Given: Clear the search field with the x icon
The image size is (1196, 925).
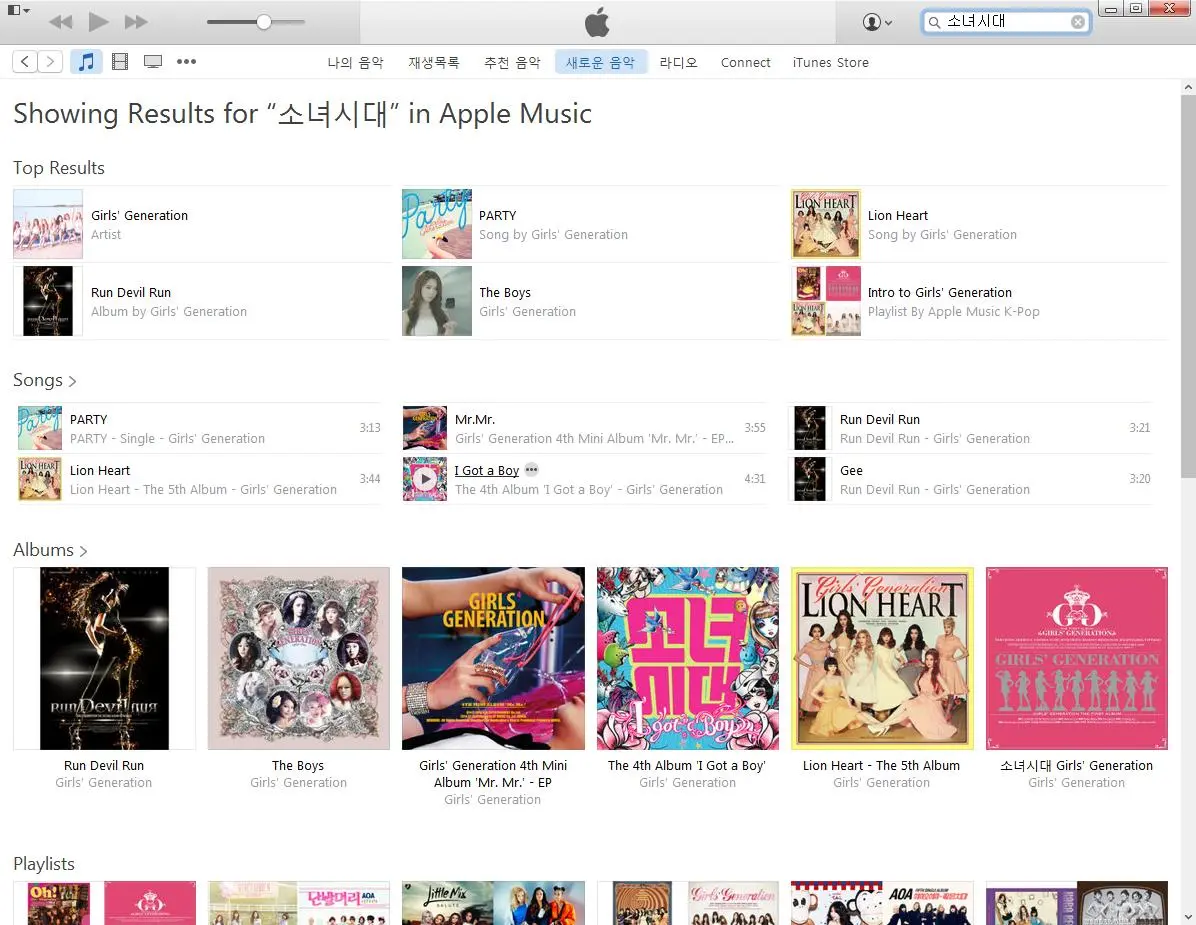Looking at the screenshot, I should click(x=1078, y=22).
